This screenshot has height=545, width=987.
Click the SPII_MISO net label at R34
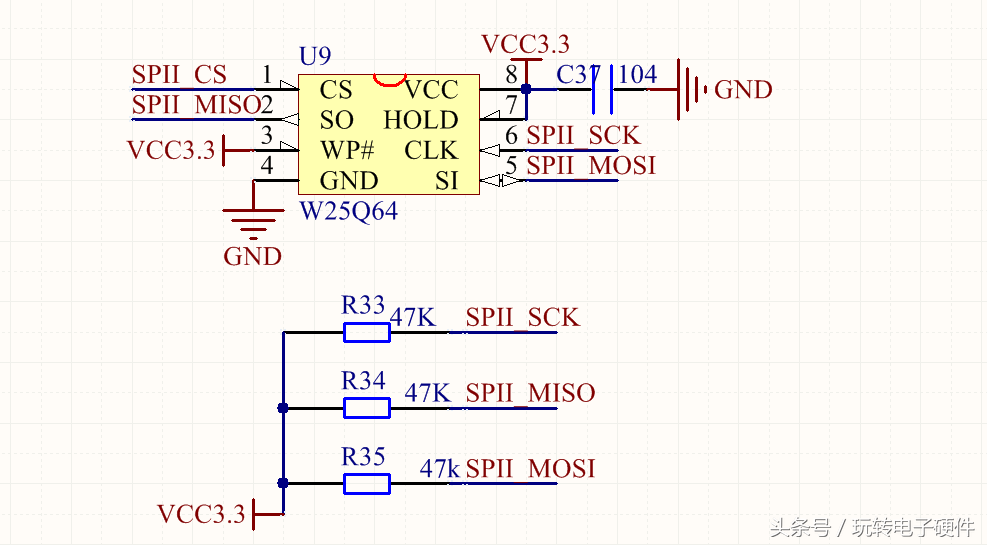click(x=531, y=393)
